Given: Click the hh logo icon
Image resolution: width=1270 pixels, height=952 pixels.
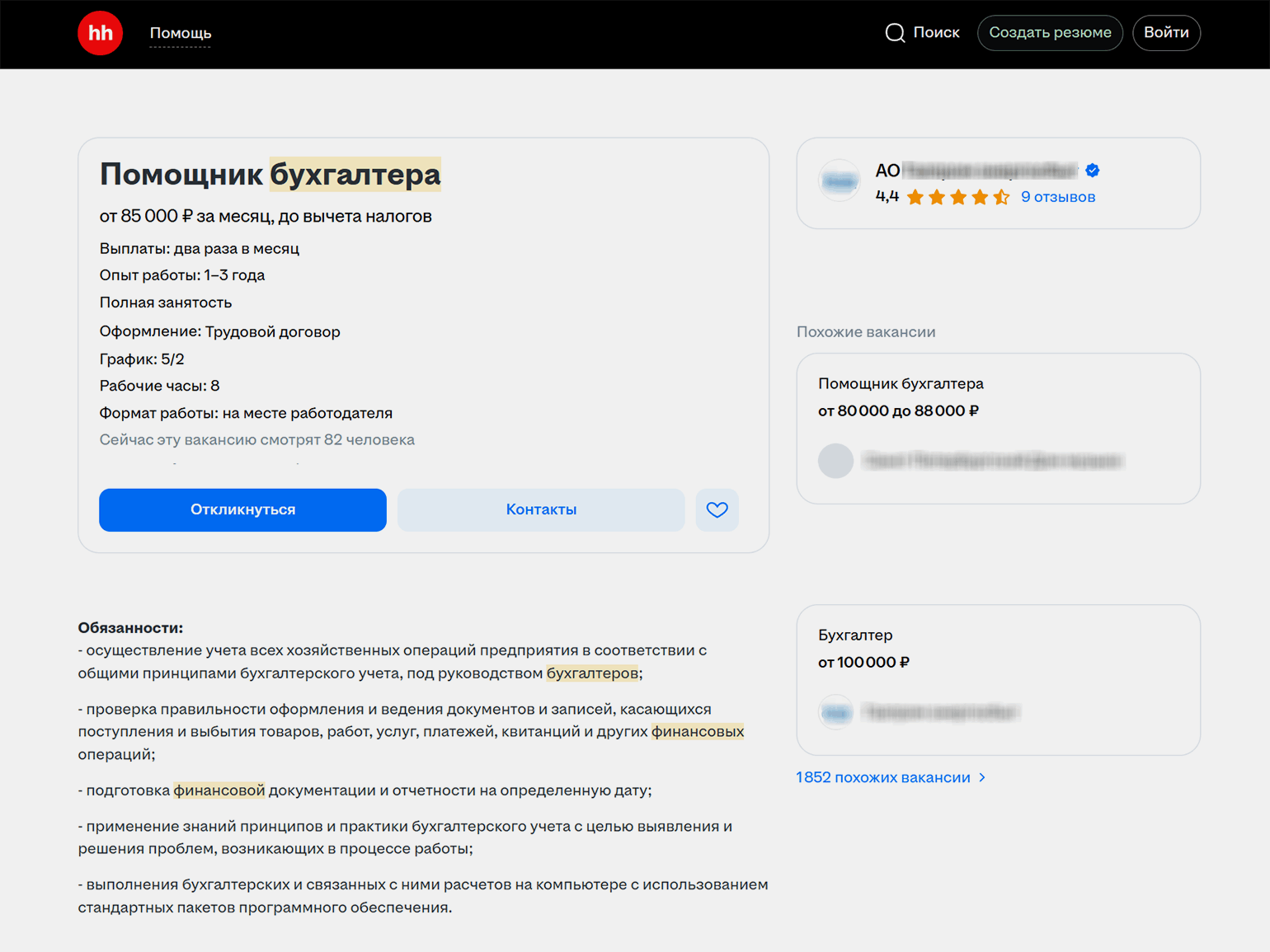Looking at the screenshot, I should click(x=100, y=33).
